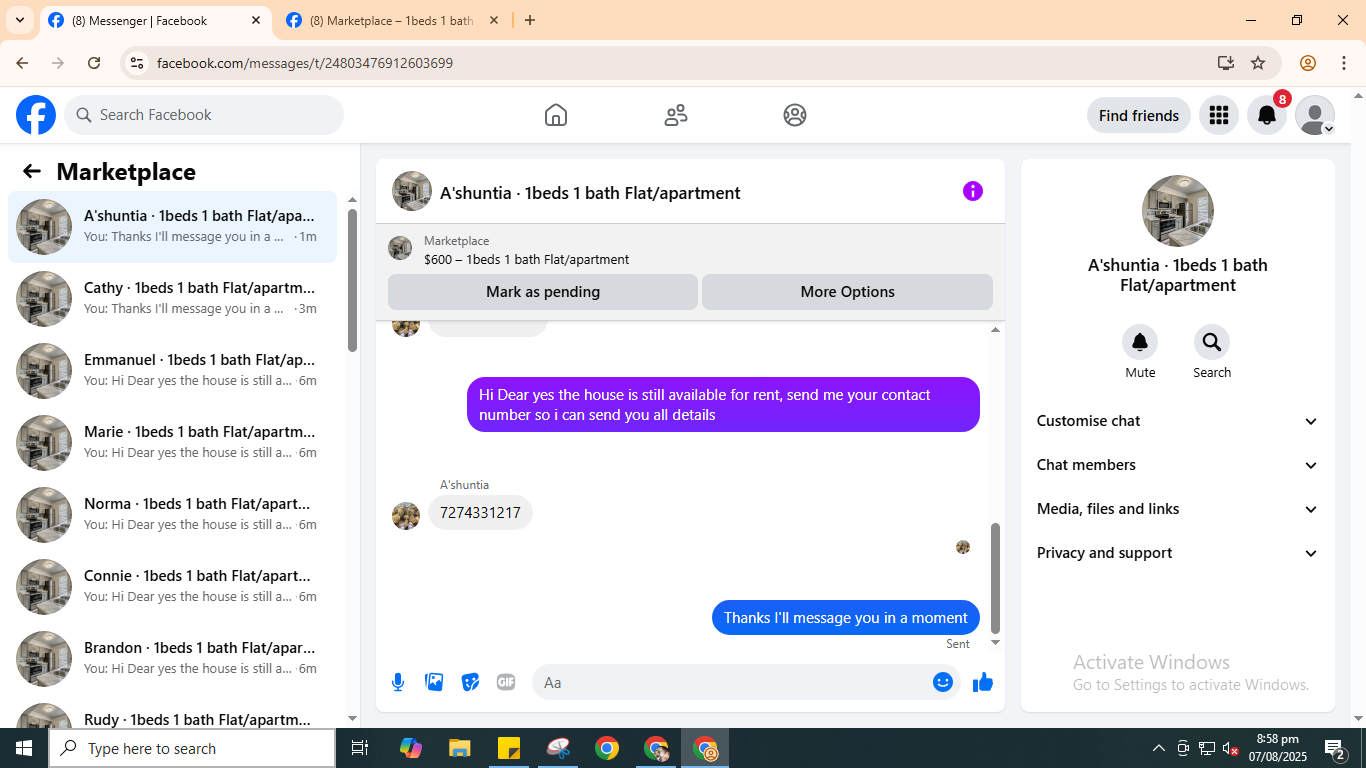Switch to the Marketplace – 1beds 1 bath tab
1366x768 pixels.
click(x=392, y=20)
